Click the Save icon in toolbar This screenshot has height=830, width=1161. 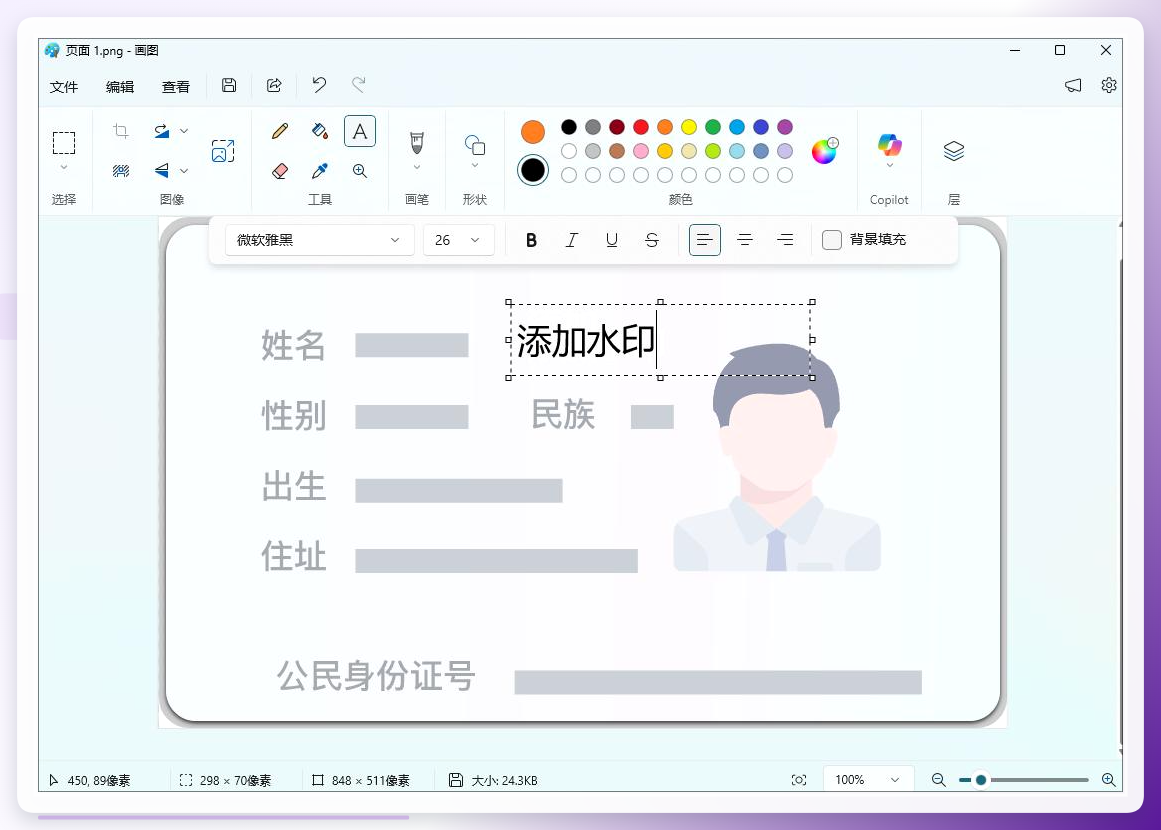click(x=229, y=85)
